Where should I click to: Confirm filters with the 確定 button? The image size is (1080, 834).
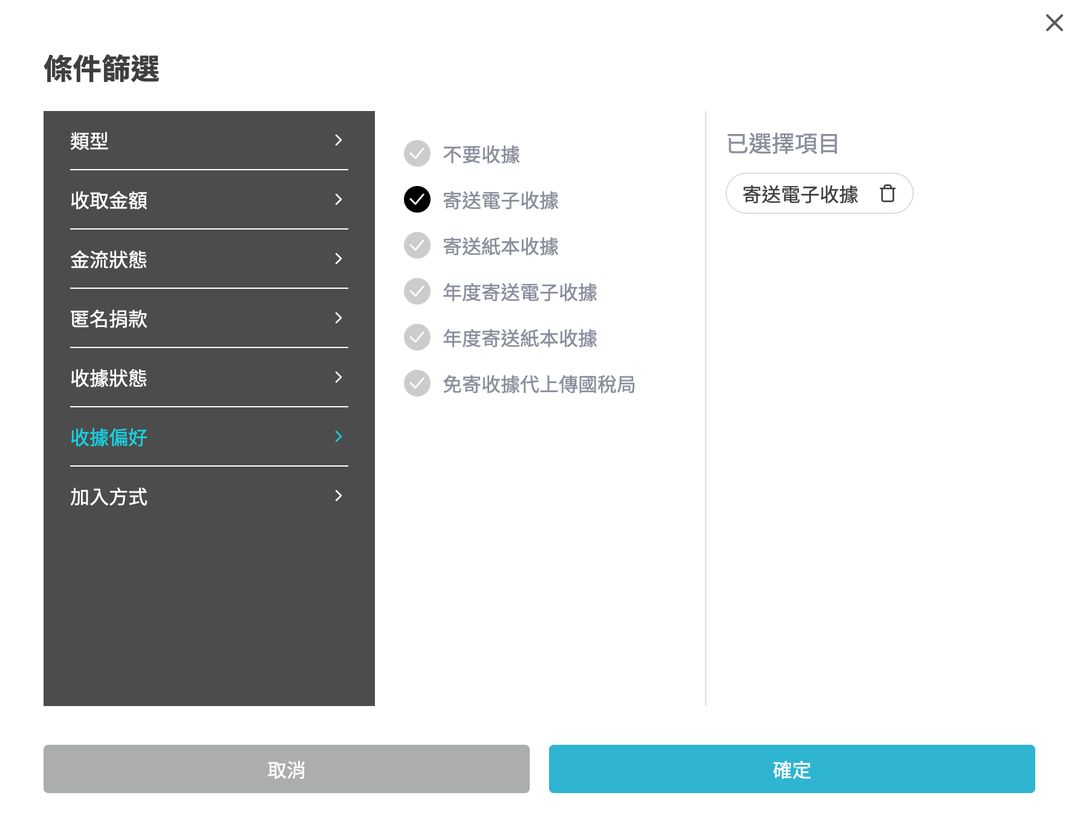pos(792,769)
